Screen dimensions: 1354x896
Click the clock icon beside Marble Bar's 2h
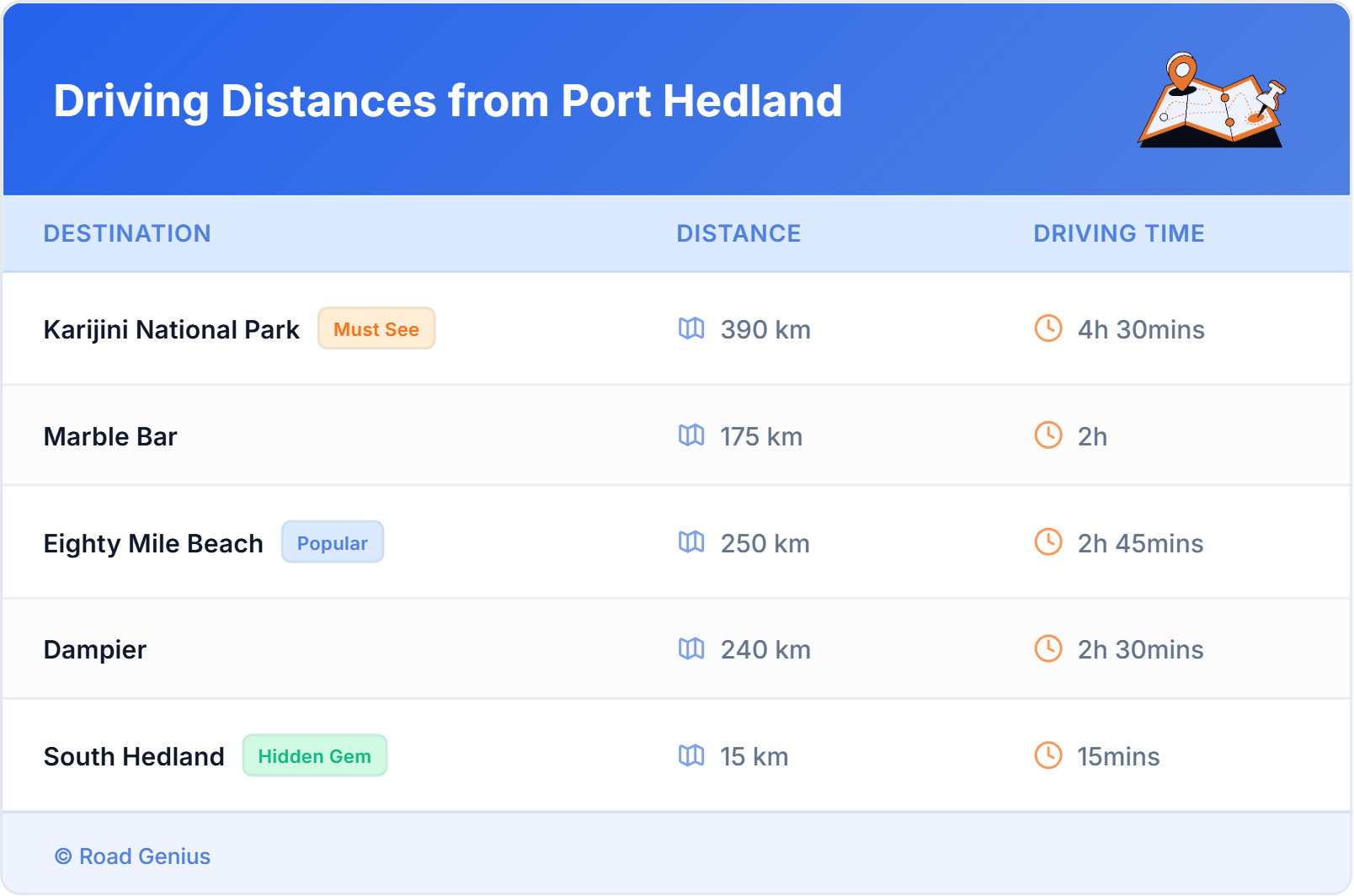coord(1047,436)
